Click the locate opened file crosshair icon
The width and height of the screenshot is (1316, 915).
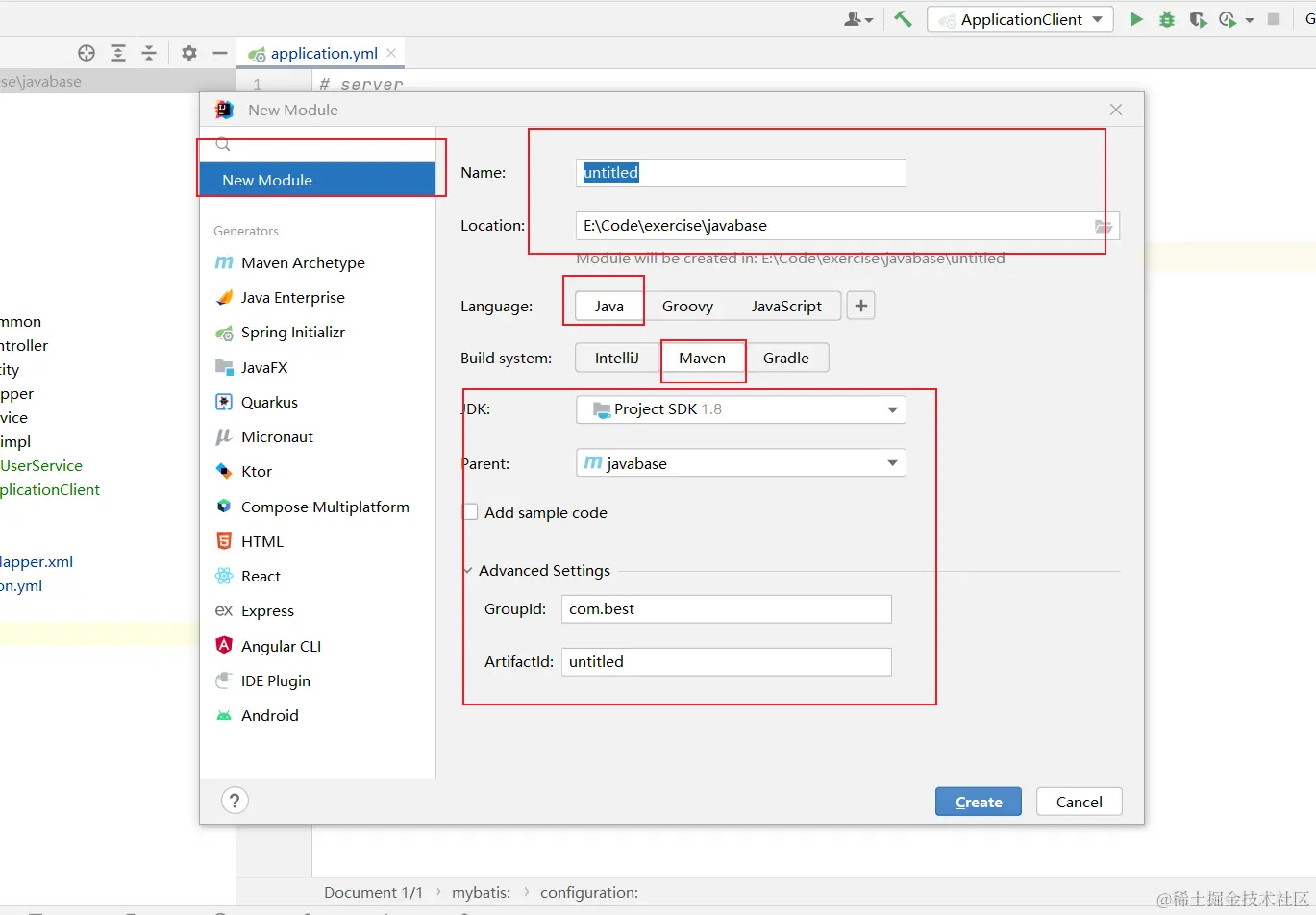[x=87, y=53]
